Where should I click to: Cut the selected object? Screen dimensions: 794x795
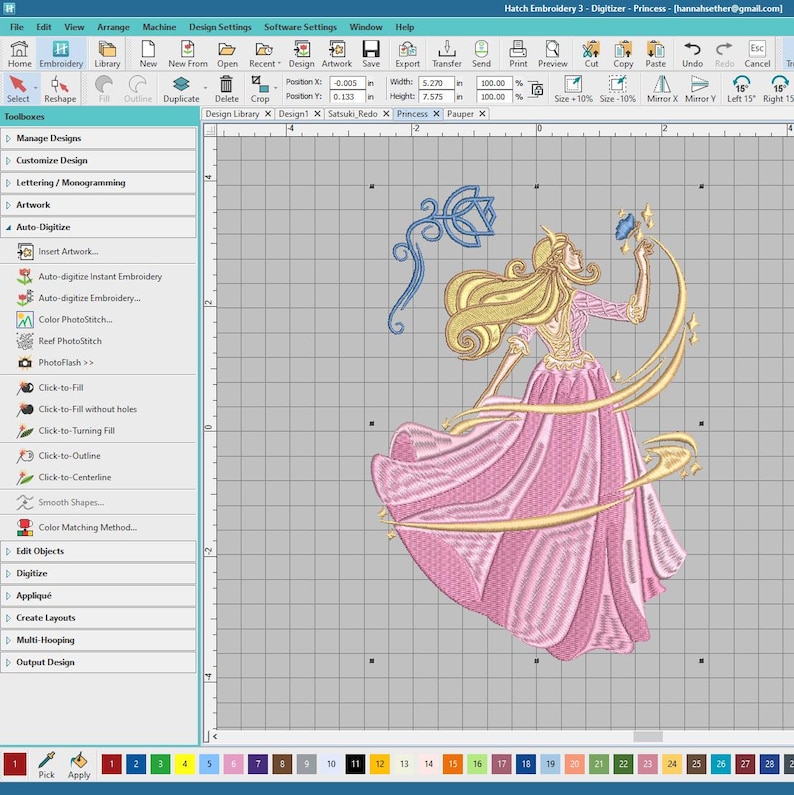[591, 54]
